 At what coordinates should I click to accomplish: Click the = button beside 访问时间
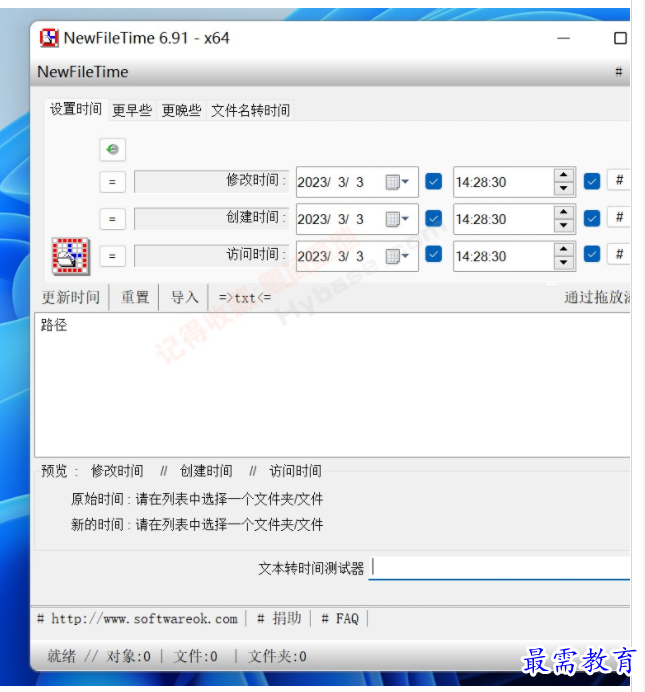pyautogui.click(x=112, y=256)
